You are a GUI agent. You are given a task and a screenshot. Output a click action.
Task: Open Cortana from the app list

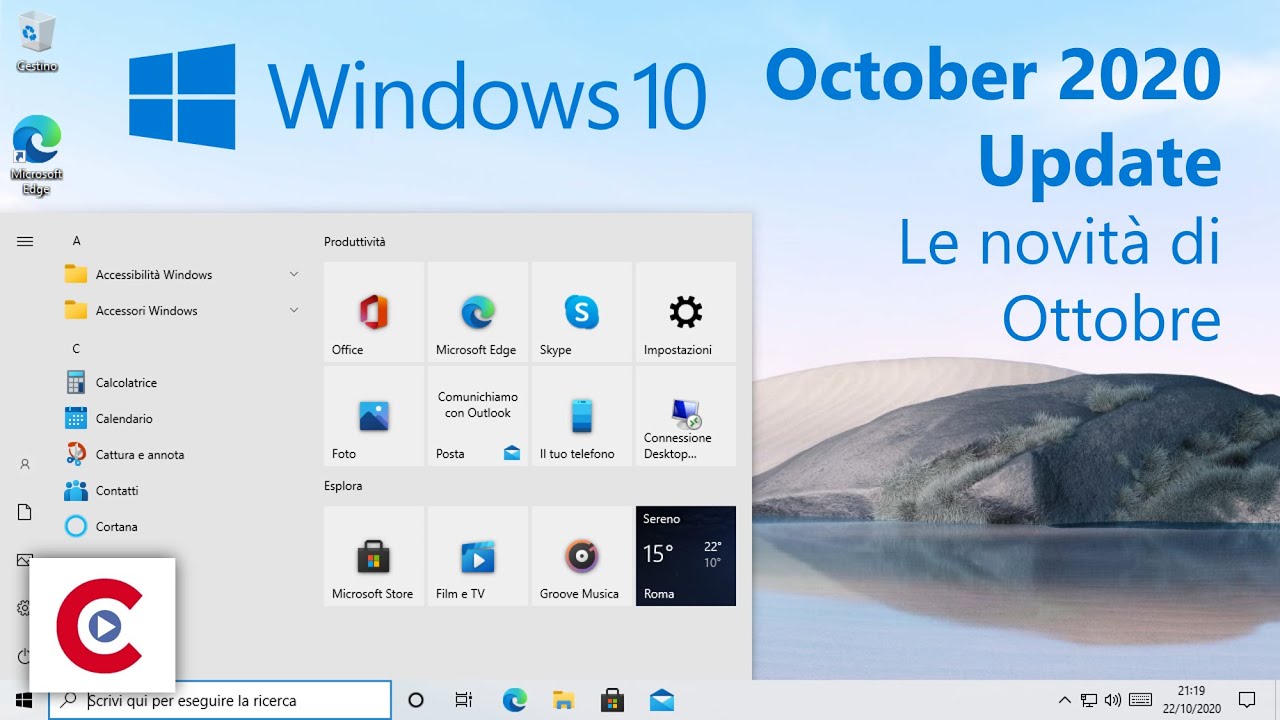182,527
